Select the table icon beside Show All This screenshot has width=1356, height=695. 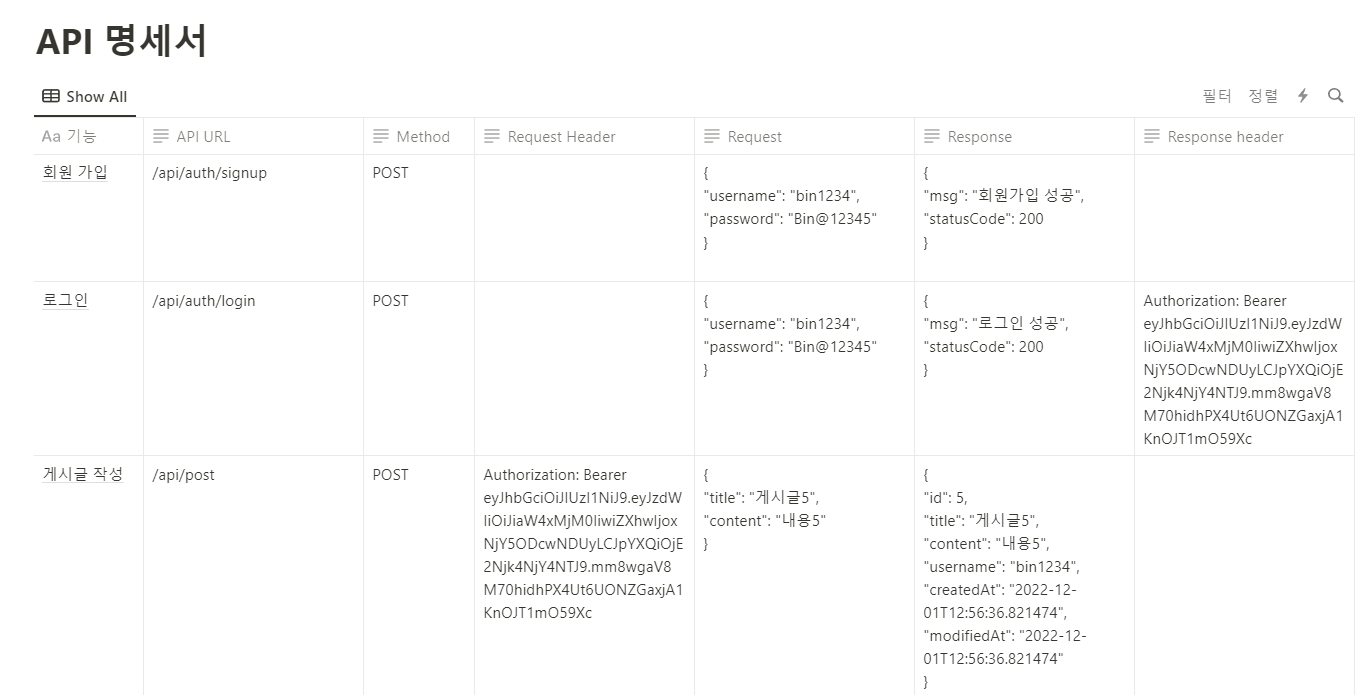51,96
